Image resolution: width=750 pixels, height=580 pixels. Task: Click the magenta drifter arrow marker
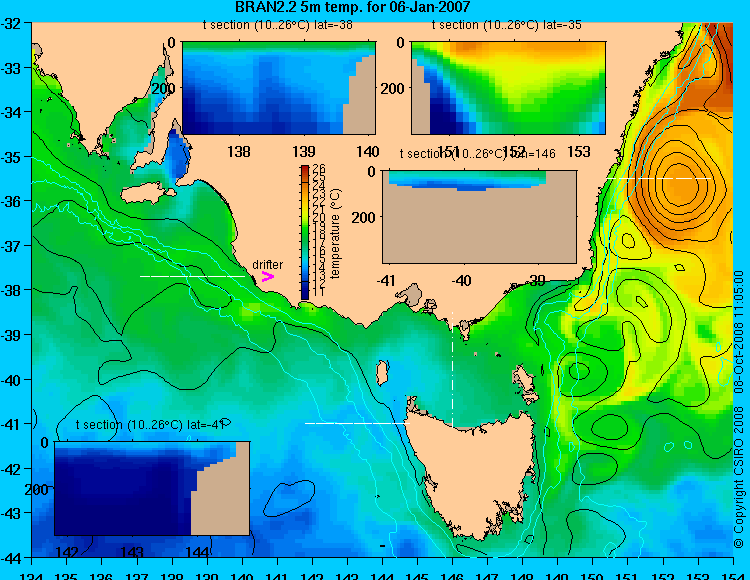click(x=268, y=277)
